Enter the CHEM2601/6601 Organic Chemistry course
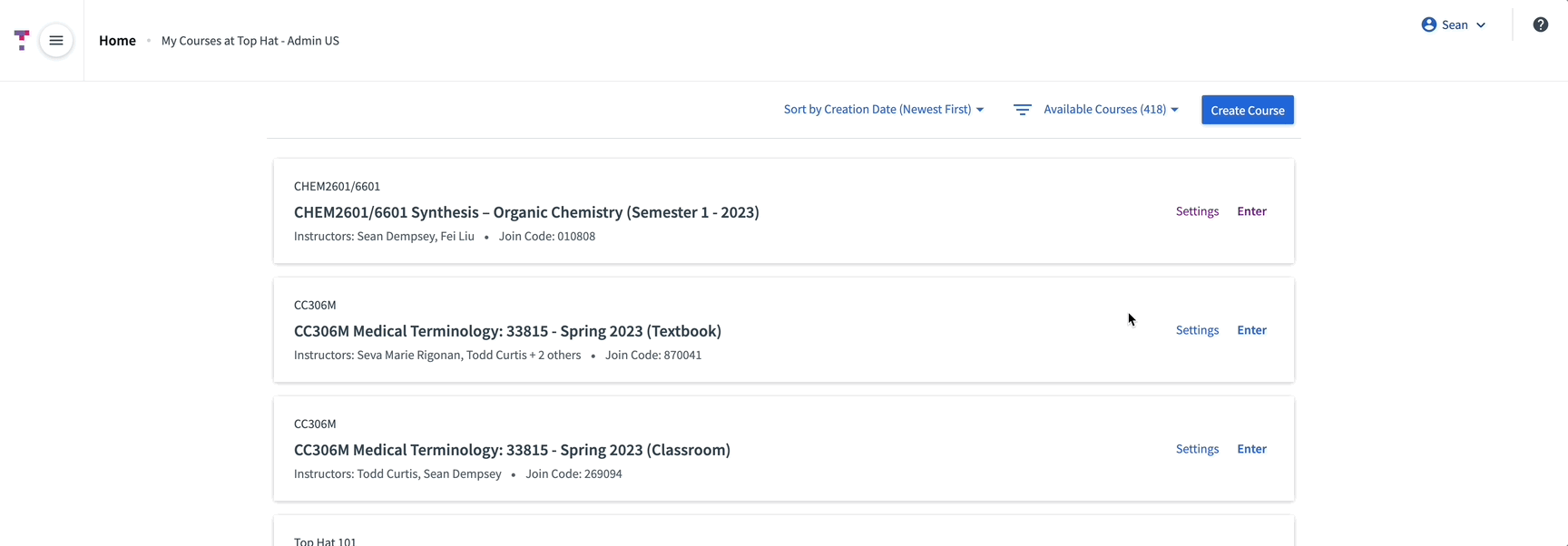The width and height of the screenshot is (1568, 546). tap(1251, 210)
